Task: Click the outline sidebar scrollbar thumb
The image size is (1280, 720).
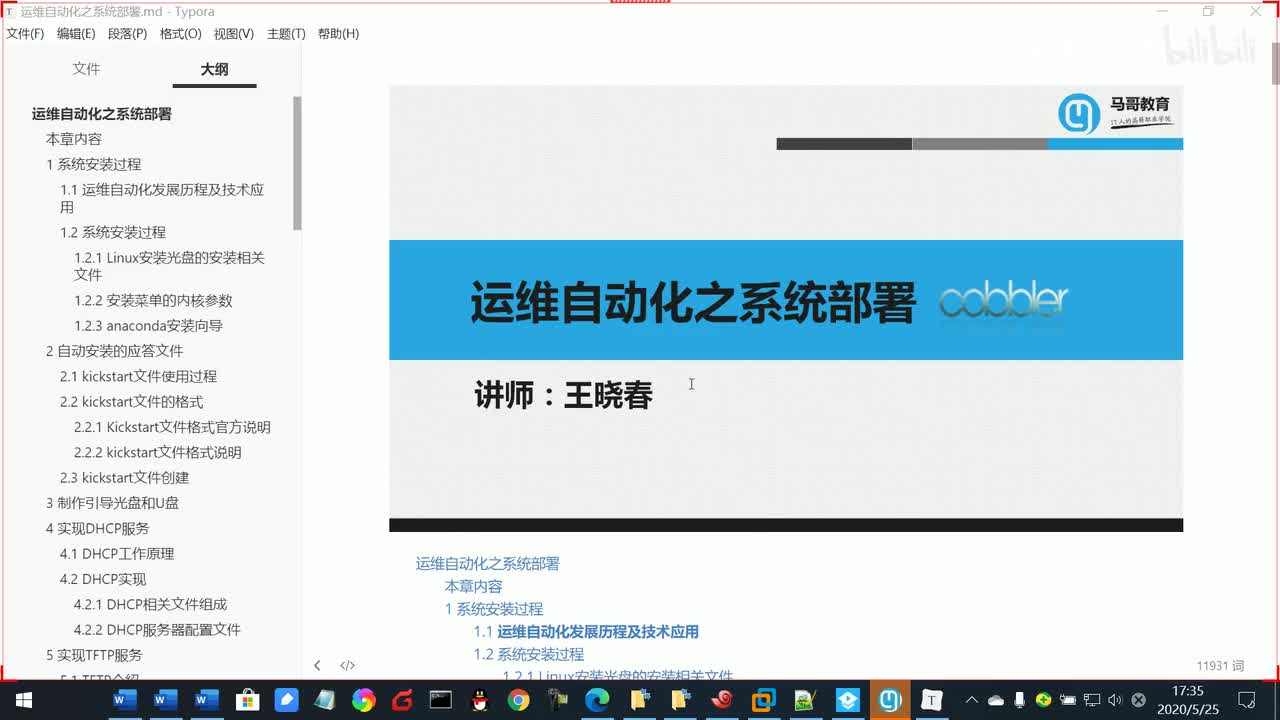Action: [x=297, y=164]
